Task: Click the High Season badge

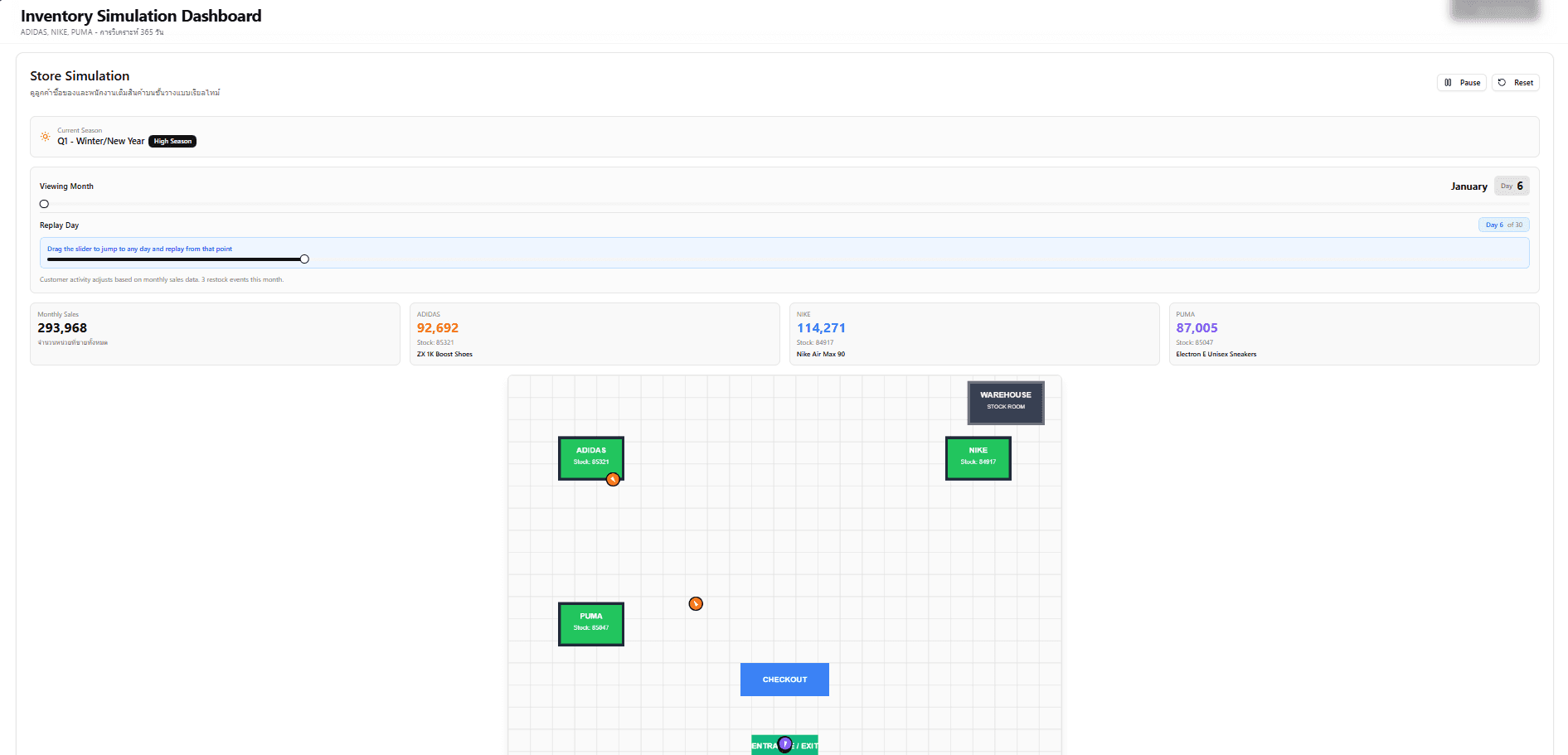Action: tap(172, 141)
